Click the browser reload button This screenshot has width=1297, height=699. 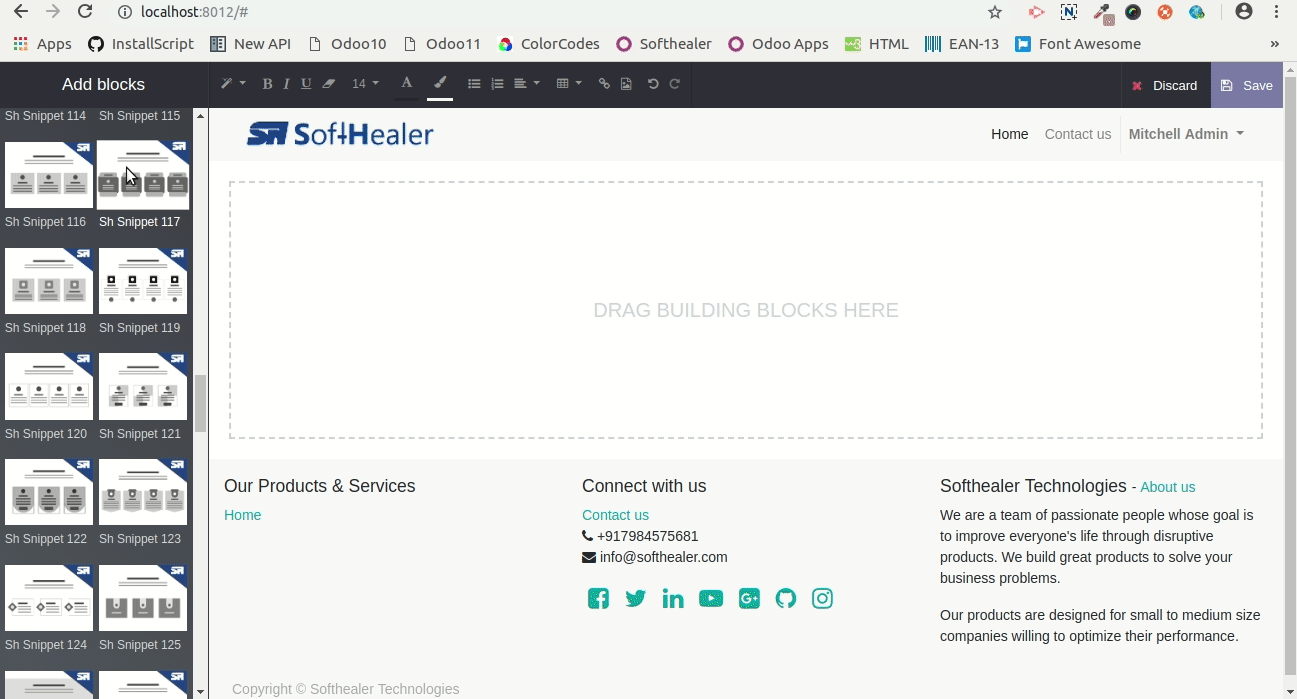click(85, 12)
